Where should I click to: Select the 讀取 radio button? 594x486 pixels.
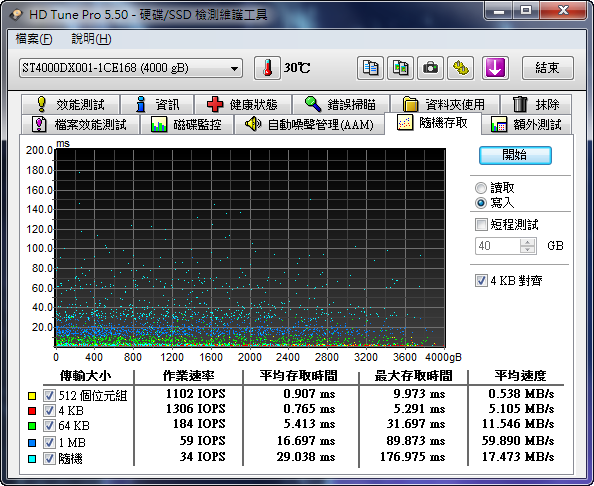point(481,188)
